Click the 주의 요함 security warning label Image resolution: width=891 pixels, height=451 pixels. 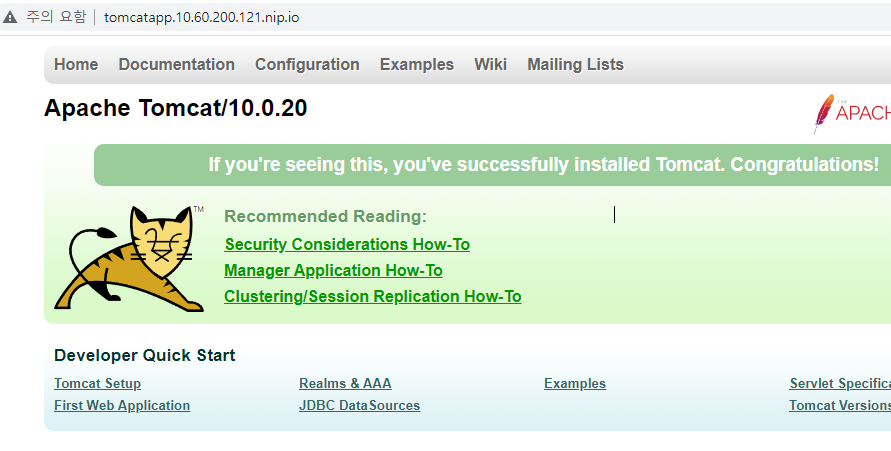[56, 17]
